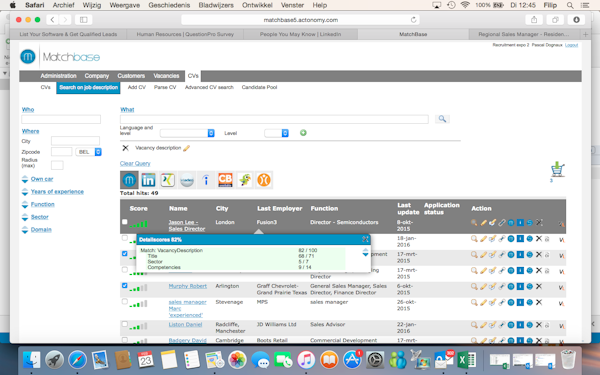Click the Clear Query link
This screenshot has height=375, width=600.
pyautogui.click(x=135, y=163)
